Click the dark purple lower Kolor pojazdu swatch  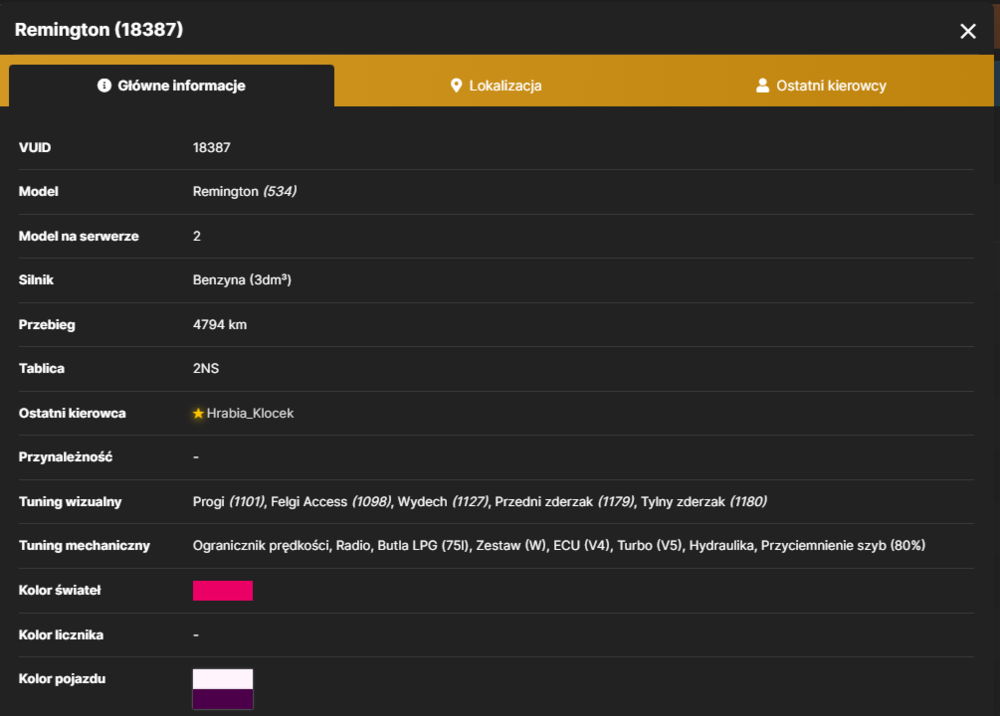(223, 699)
